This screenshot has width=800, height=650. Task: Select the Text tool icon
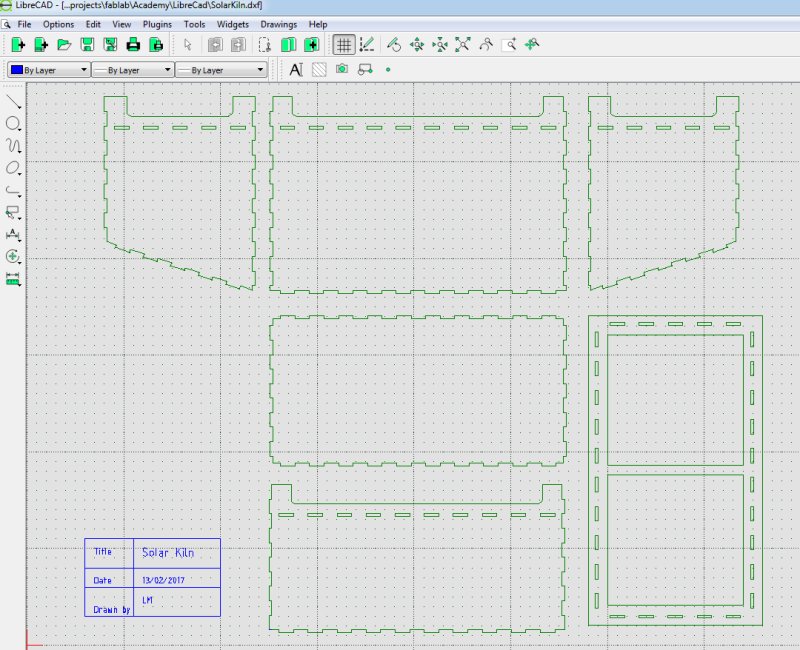[x=296, y=69]
